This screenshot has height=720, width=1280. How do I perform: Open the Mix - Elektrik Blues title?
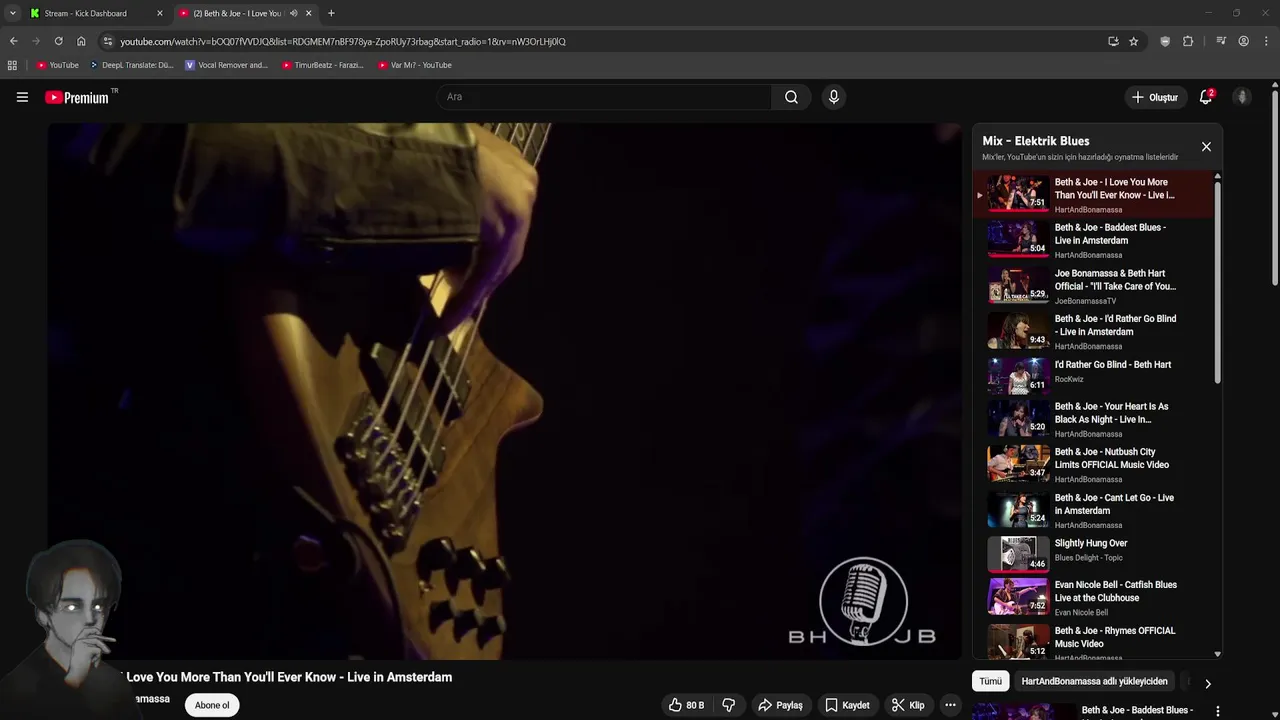1035,141
